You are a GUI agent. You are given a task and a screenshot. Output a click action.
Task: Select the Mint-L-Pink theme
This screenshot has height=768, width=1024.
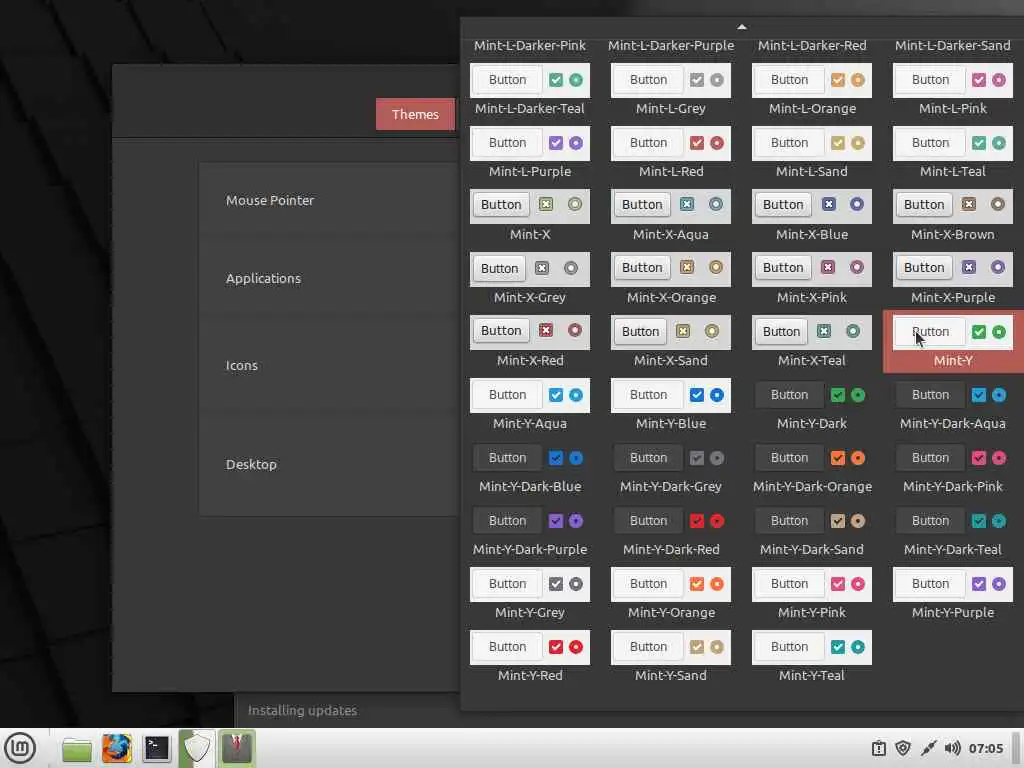[953, 89]
